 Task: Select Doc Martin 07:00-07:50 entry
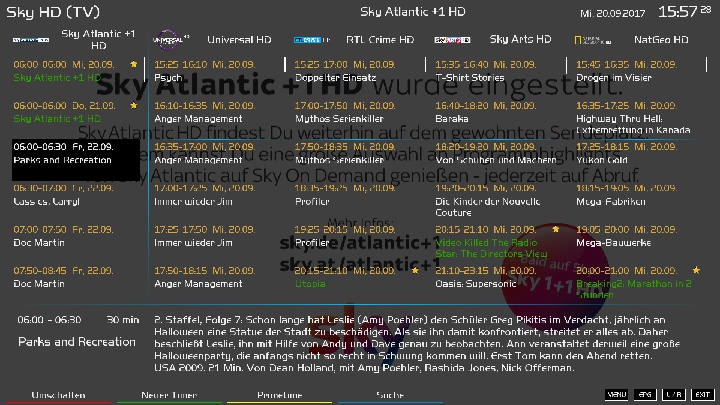click(76, 236)
